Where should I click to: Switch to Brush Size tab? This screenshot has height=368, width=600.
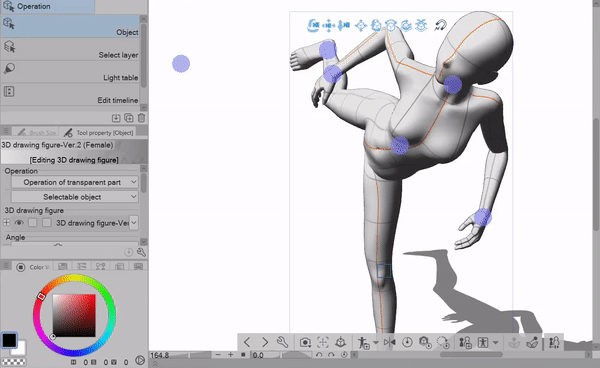[x=37, y=132]
